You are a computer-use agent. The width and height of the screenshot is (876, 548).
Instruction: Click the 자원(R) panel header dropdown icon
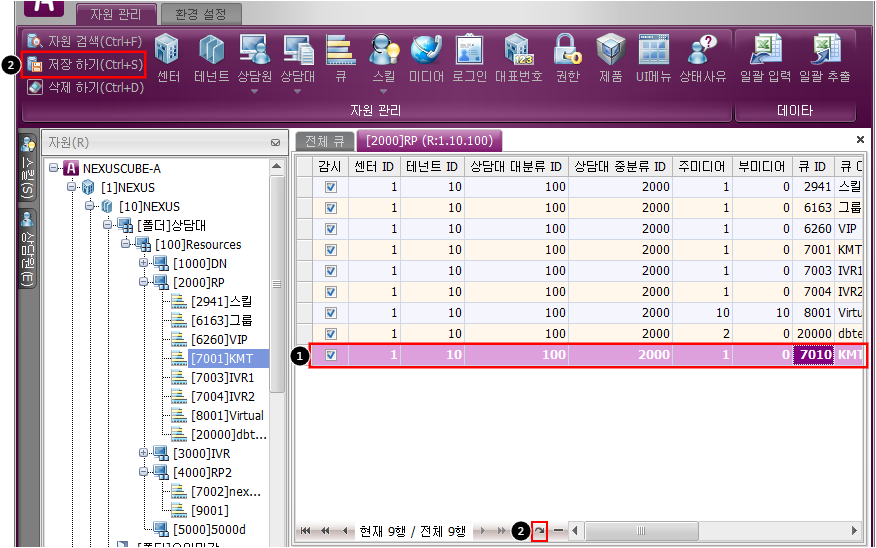point(275,142)
